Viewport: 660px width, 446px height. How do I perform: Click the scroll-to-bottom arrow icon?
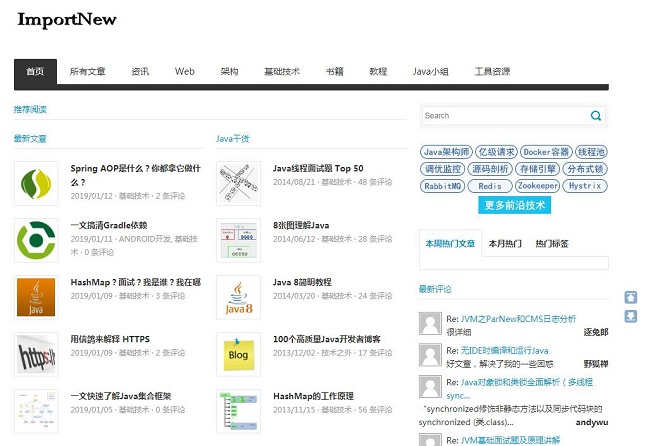coord(631,316)
